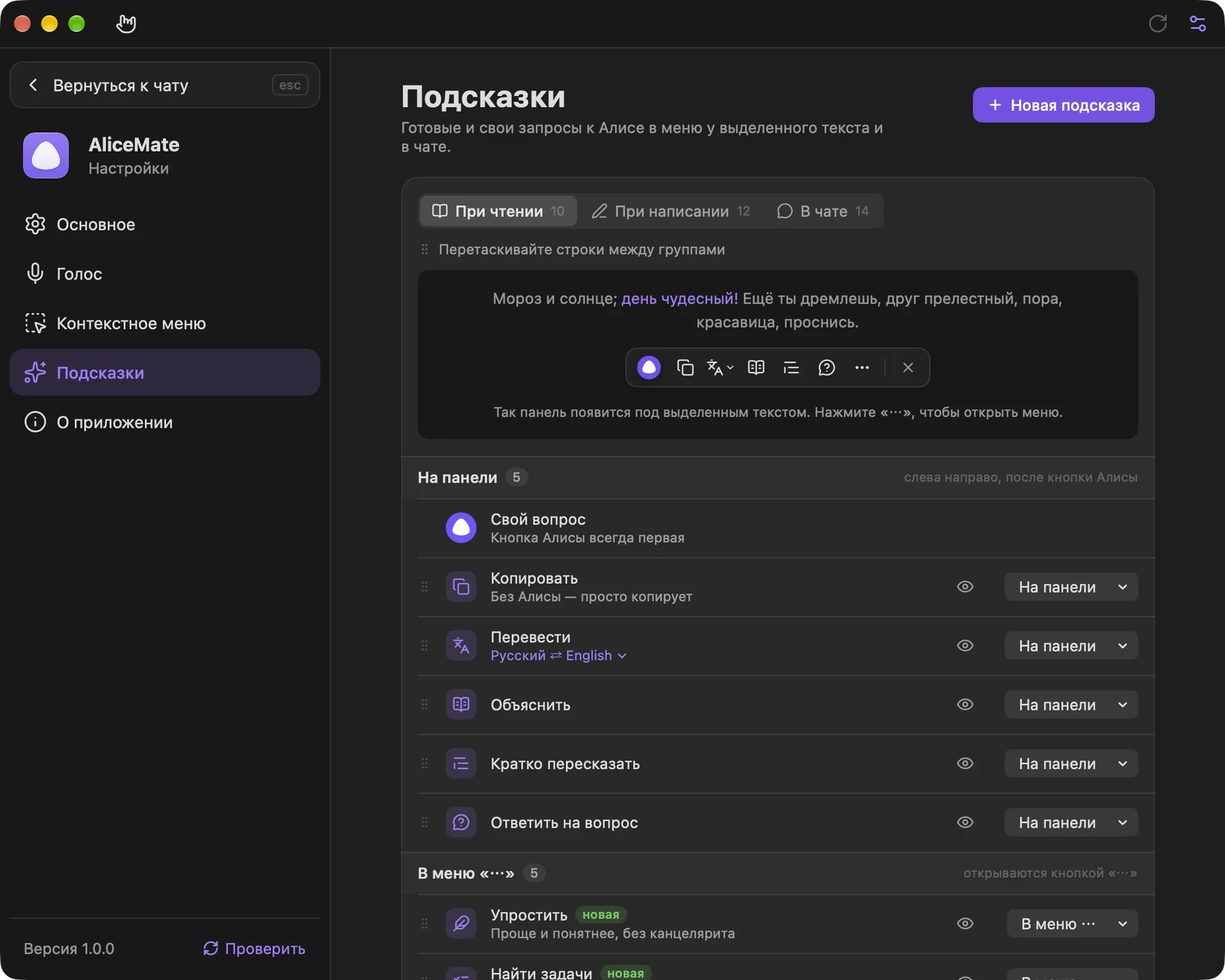1225x980 pixels.
Task: Click the translate icon in preview toolbar
Action: pyautogui.click(x=719, y=367)
